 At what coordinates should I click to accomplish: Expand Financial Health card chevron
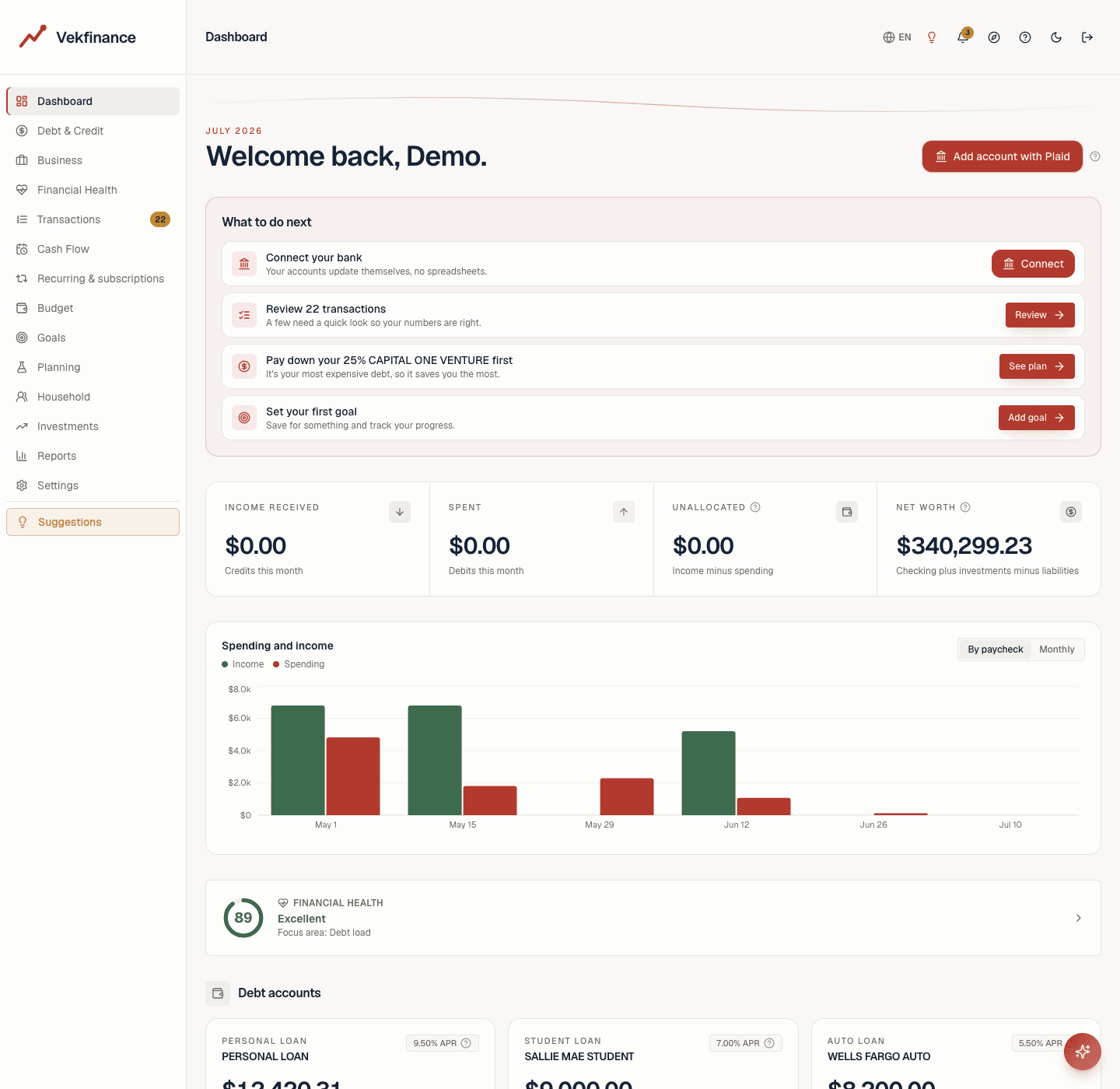pyautogui.click(x=1078, y=918)
